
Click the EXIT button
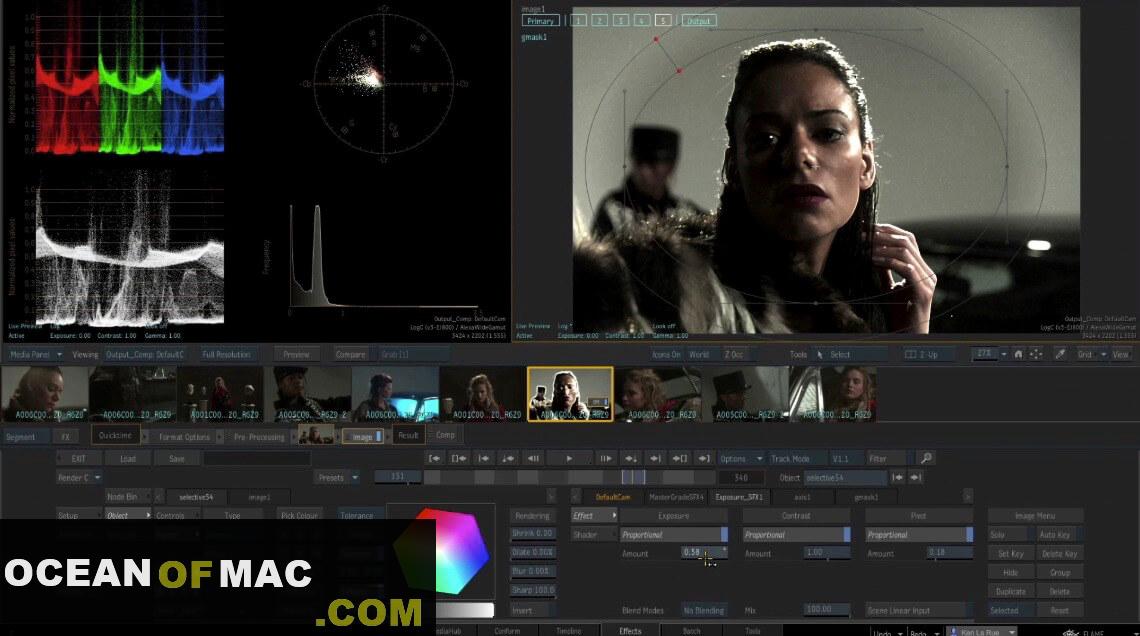point(79,459)
